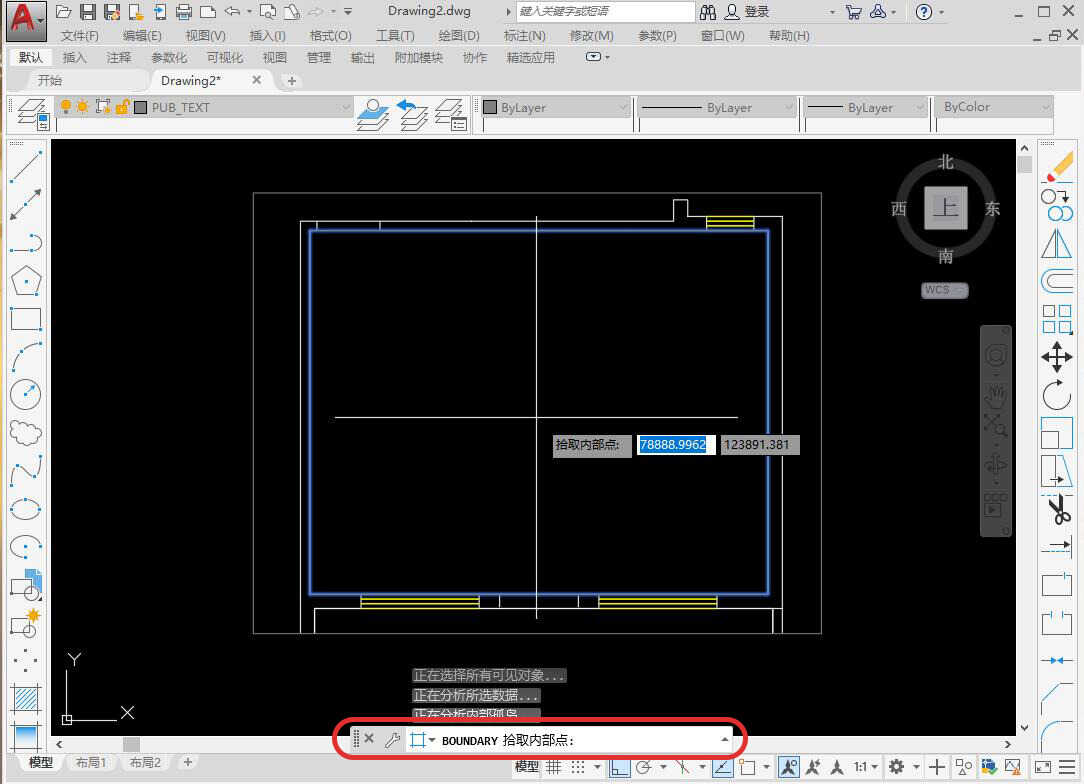The width and height of the screenshot is (1084, 784).
Task: Click the layer color swatch beside PUB_TEXT
Action: click(x=140, y=107)
